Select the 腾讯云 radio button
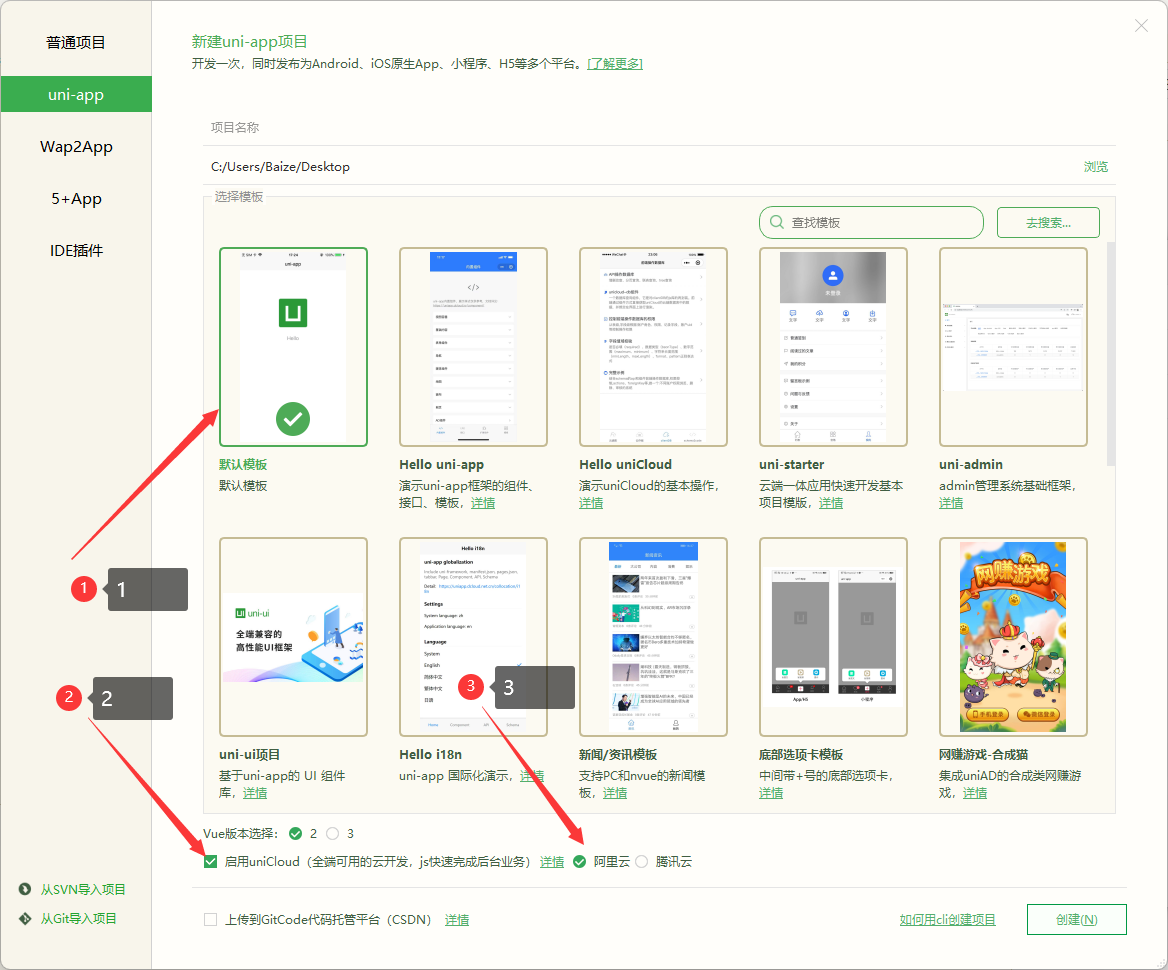 tap(642, 862)
